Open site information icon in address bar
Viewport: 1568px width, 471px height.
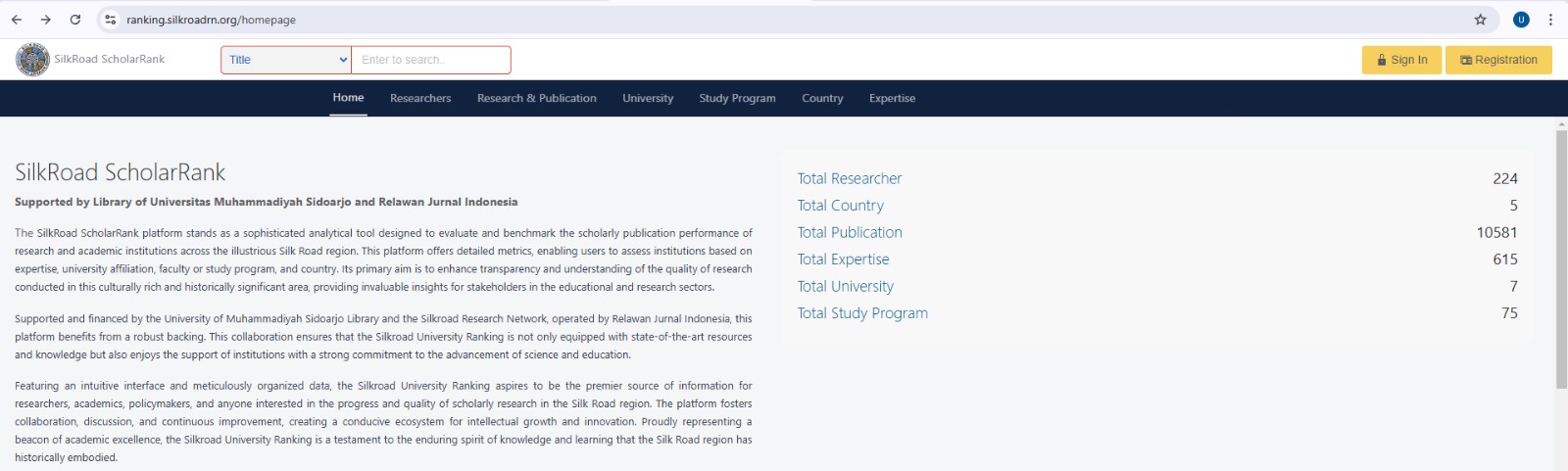coord(111,20)
